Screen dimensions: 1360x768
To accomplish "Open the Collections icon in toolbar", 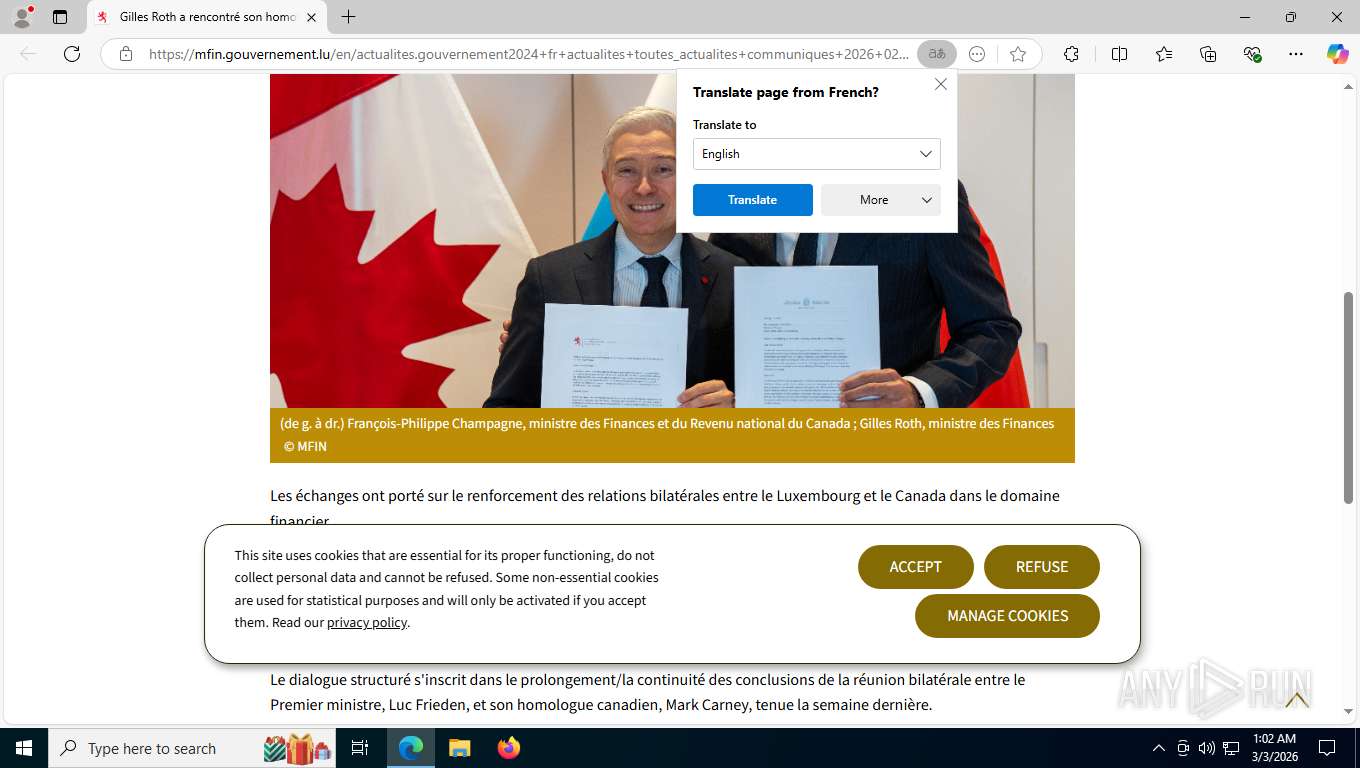I will coord(1208,54).
